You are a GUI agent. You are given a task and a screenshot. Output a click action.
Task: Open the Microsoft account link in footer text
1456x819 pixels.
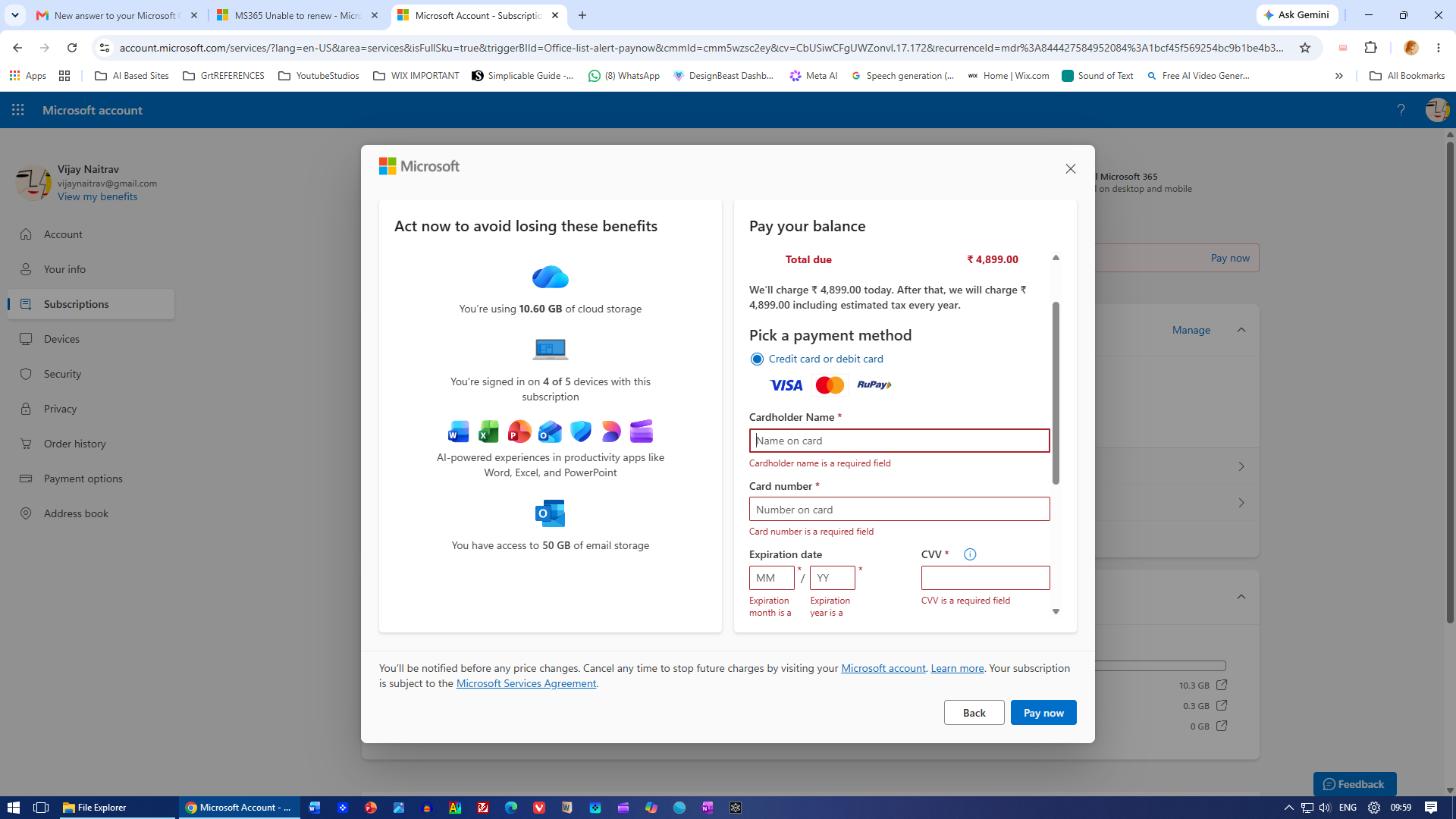(x=883, y=668)
